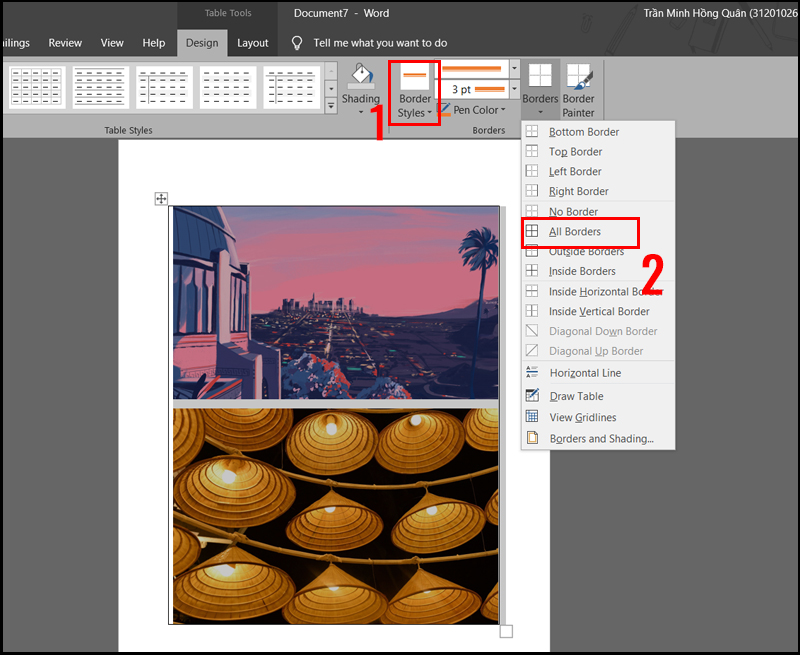
Task: Click the table resize handle at bottom corner
Action: [506, 632]
